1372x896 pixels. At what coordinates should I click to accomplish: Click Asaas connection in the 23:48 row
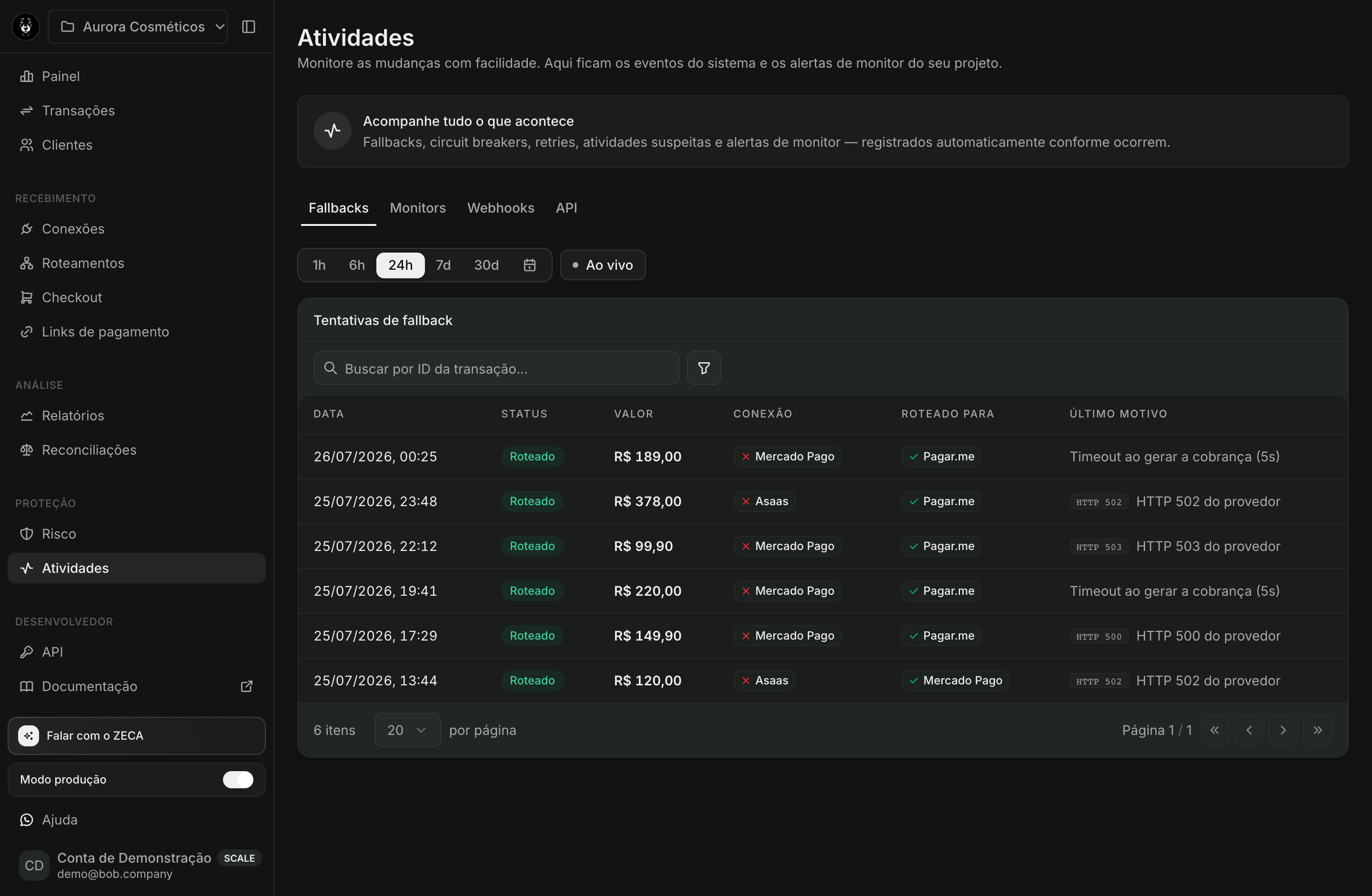765,502
